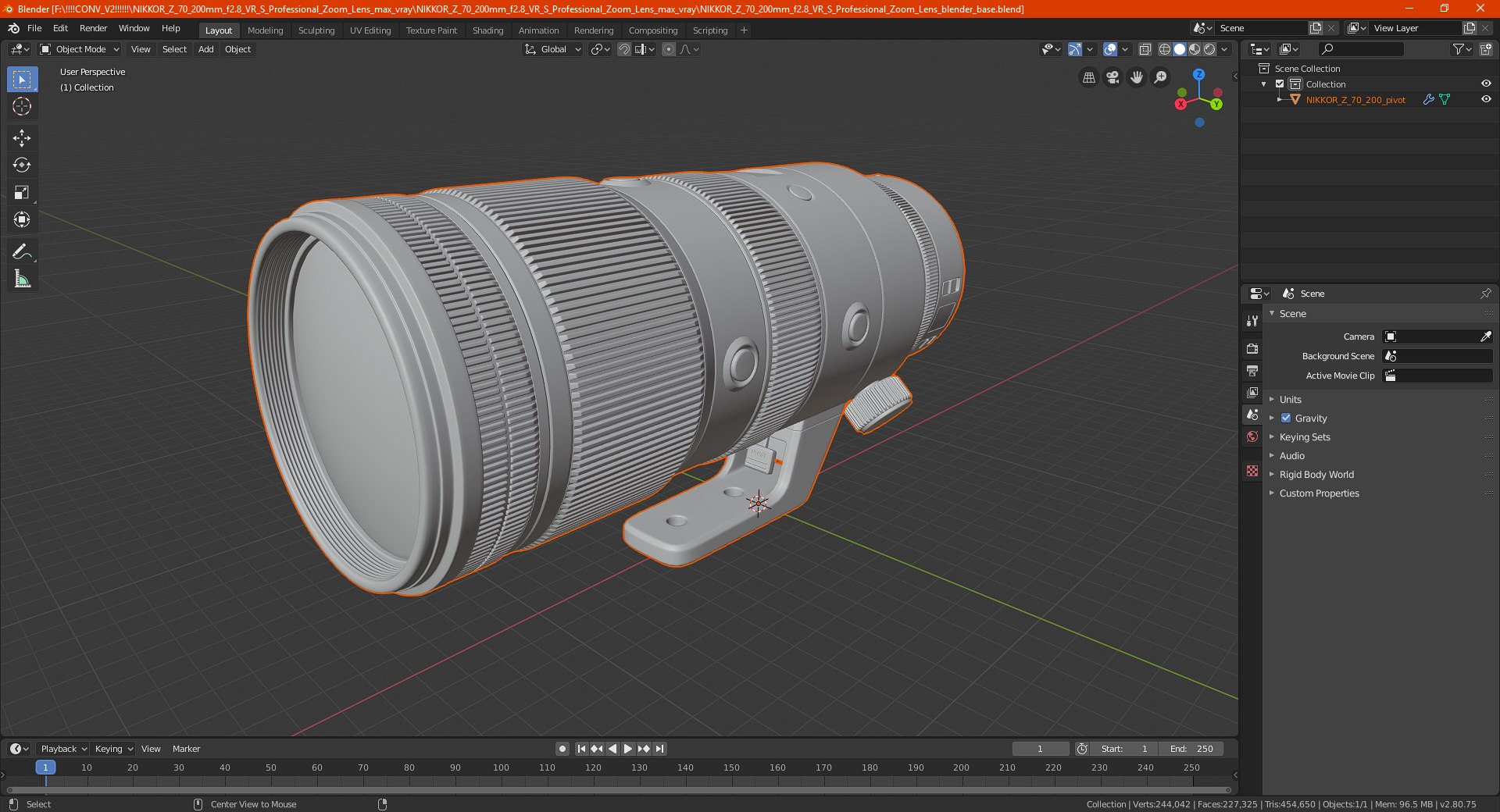Choose the Measure ruler tool

pos(22,279)
